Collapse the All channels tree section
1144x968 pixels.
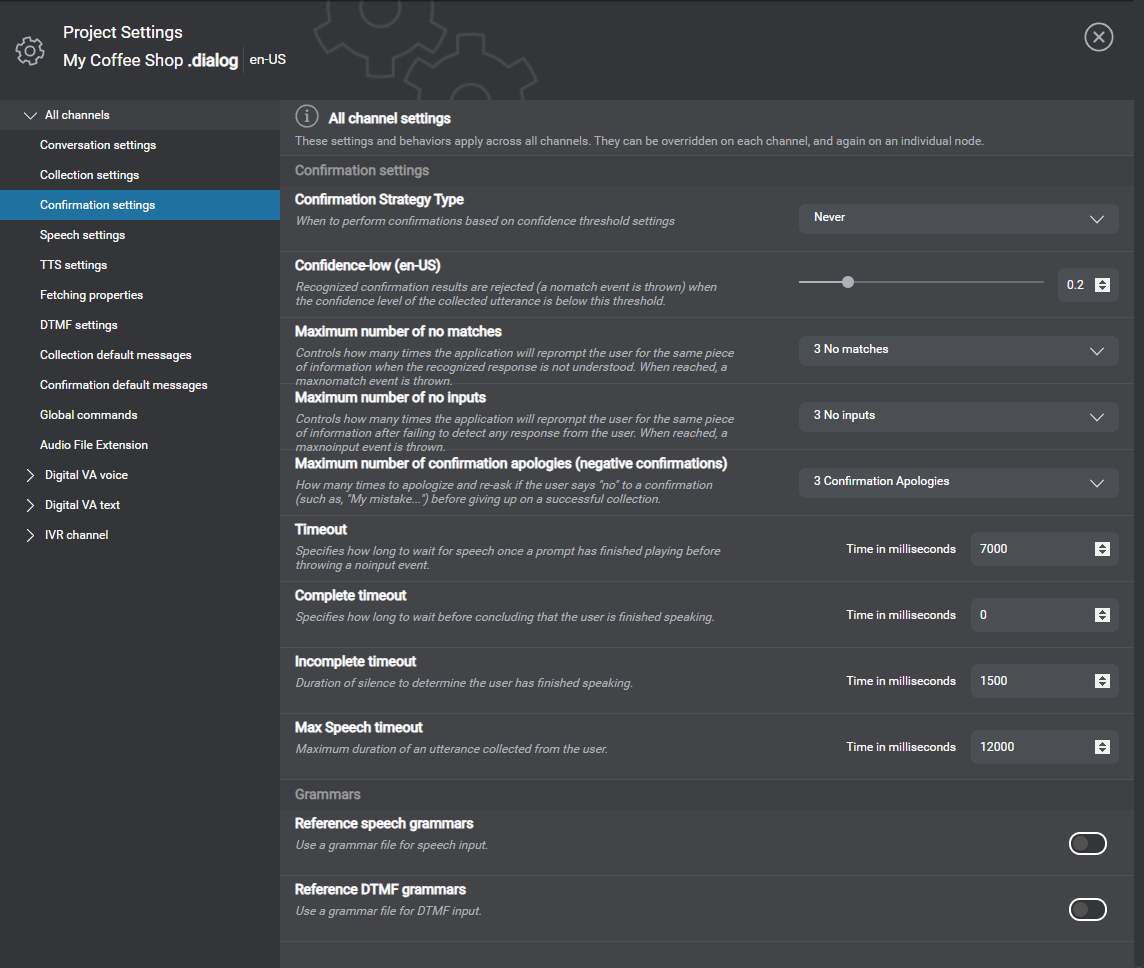click(x=30, y=115)
